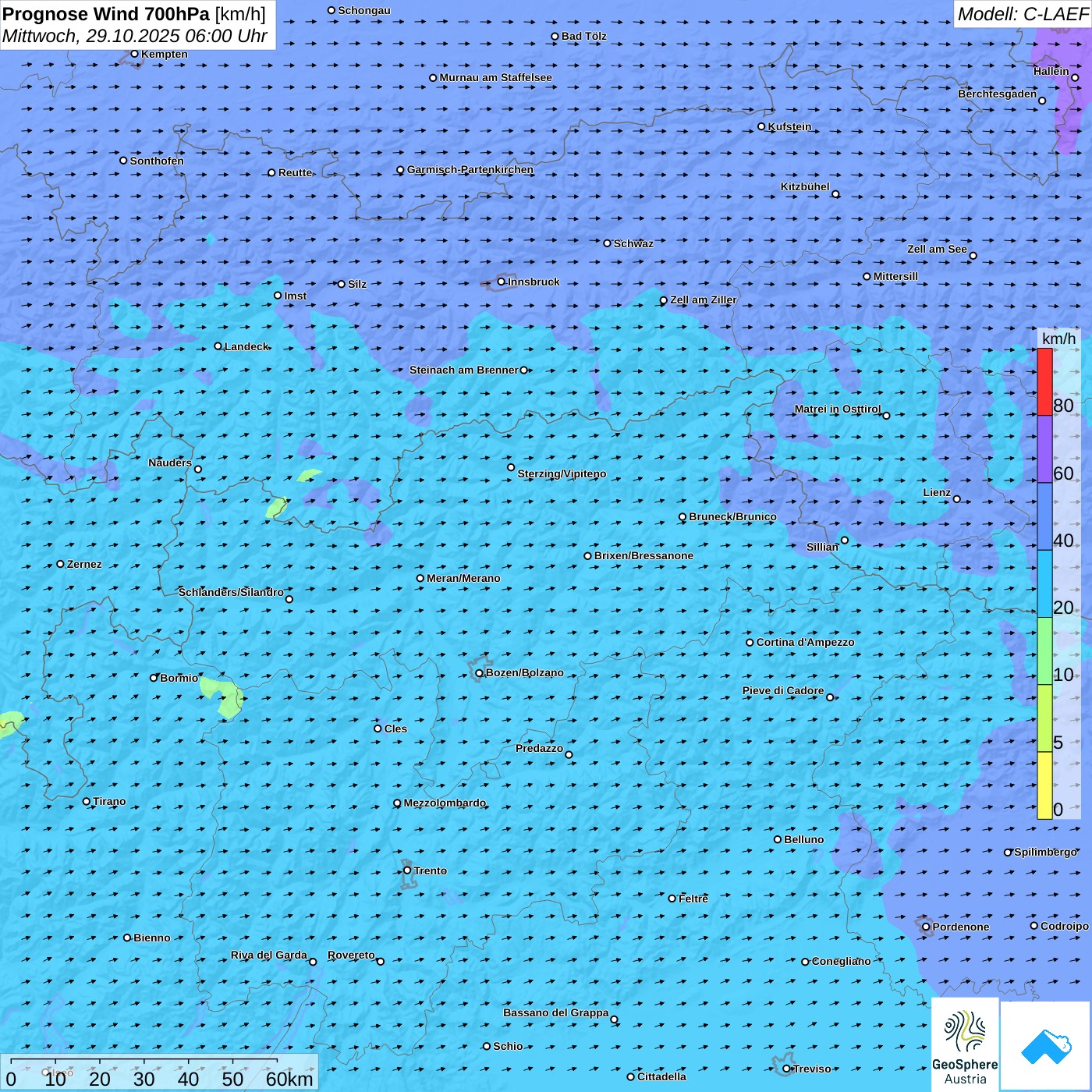The width and height of the screenshot is (1092, 1092).
Task: Click the Schlanders/Silandro label
Action: coord(231,592)
